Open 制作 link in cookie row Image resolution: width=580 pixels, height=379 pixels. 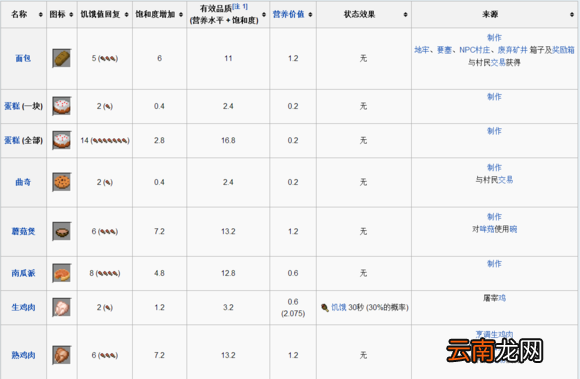pyautogui.click(x=494, y=167)
